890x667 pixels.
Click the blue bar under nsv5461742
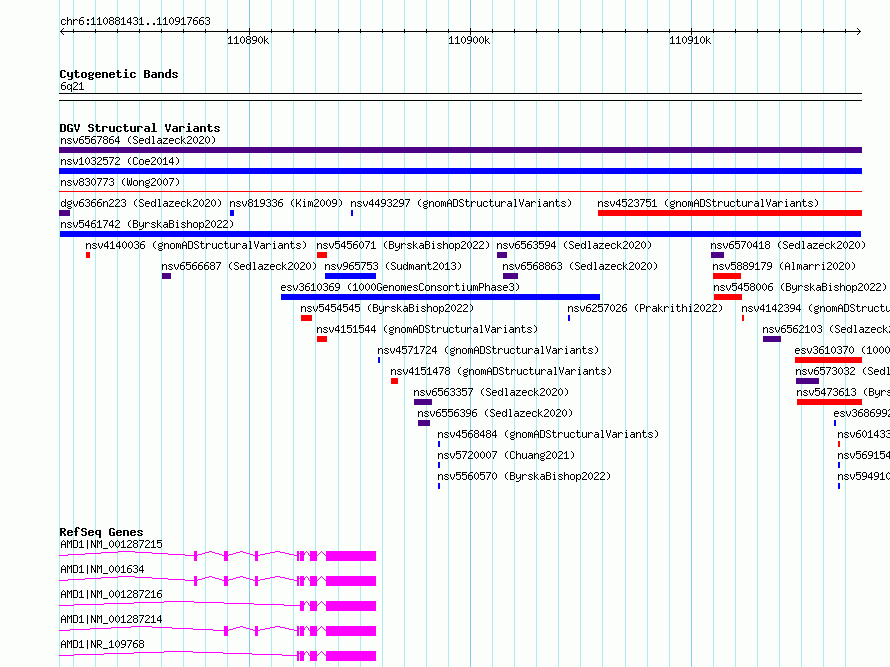click(x=460, y=234)
